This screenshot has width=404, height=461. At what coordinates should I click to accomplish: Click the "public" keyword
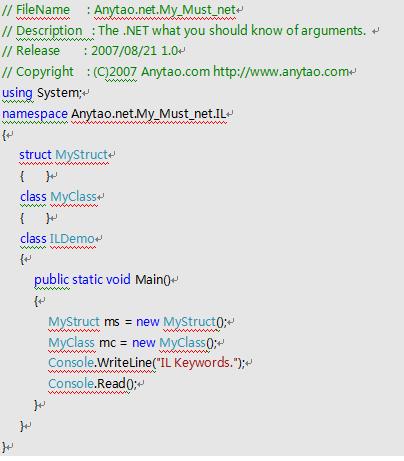(x=52, y=280)
